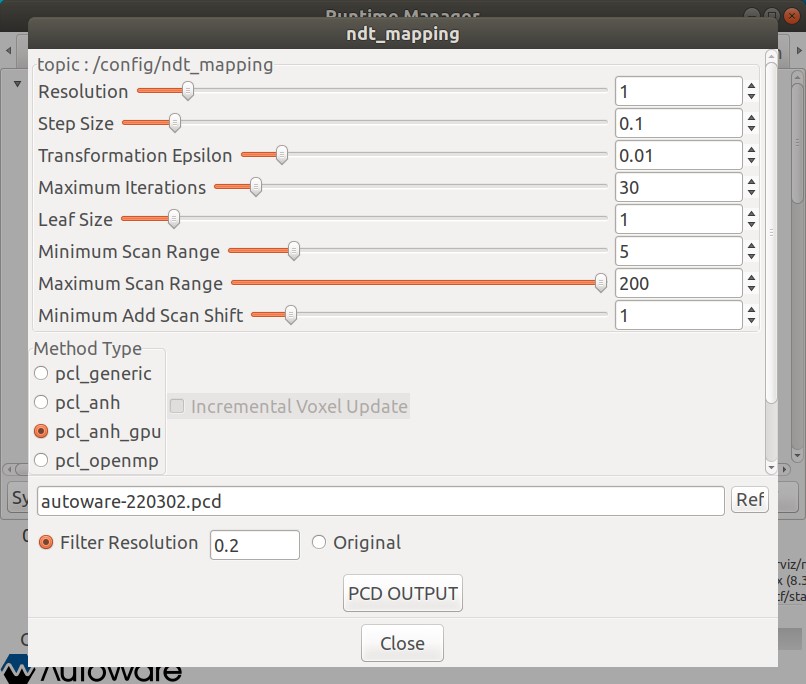Click the dialog scrollbar down arrow
The image size is (806, 684).
[x=771, y=468]
